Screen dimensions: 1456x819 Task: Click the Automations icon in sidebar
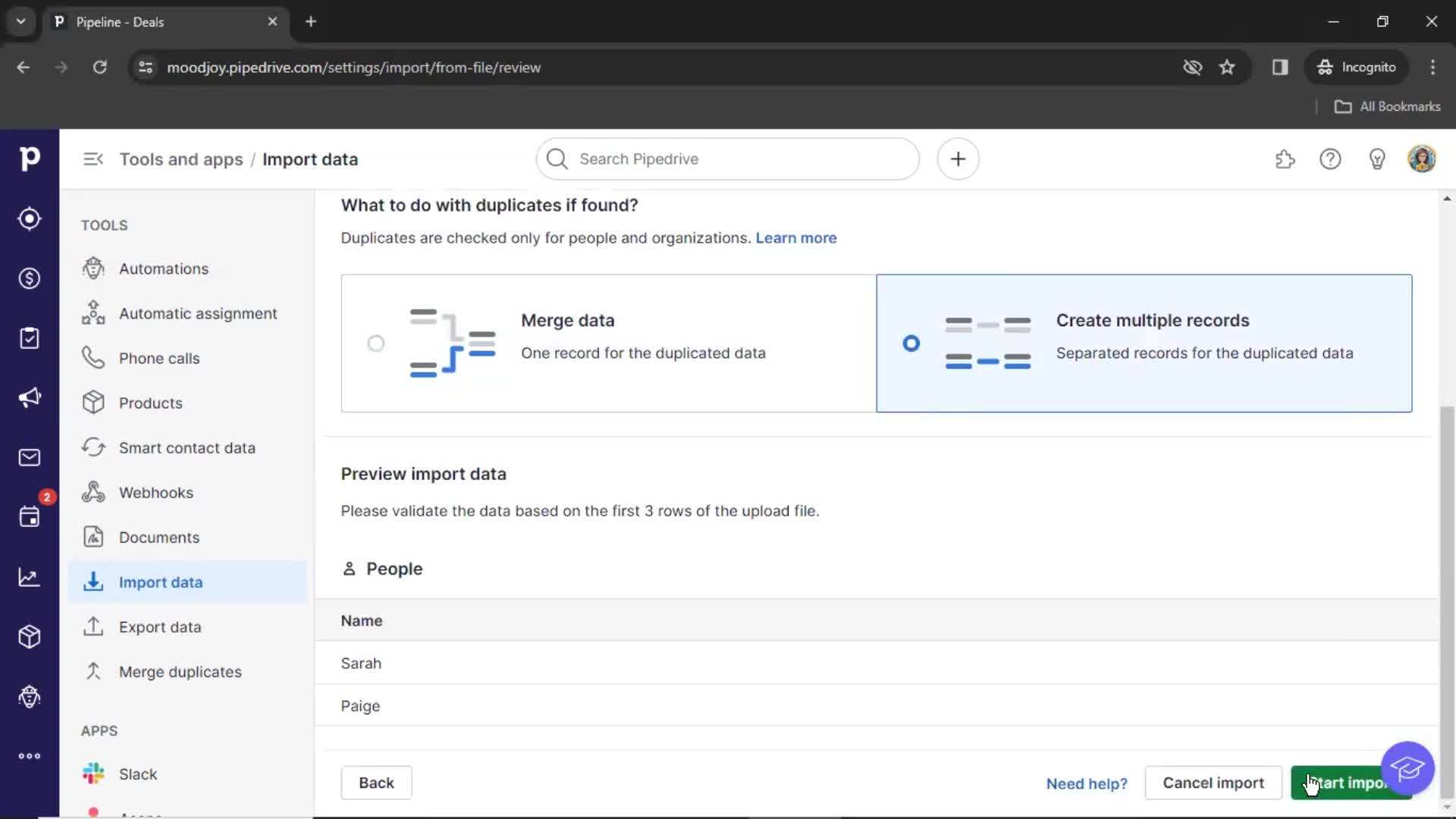(x=94, y=268)
